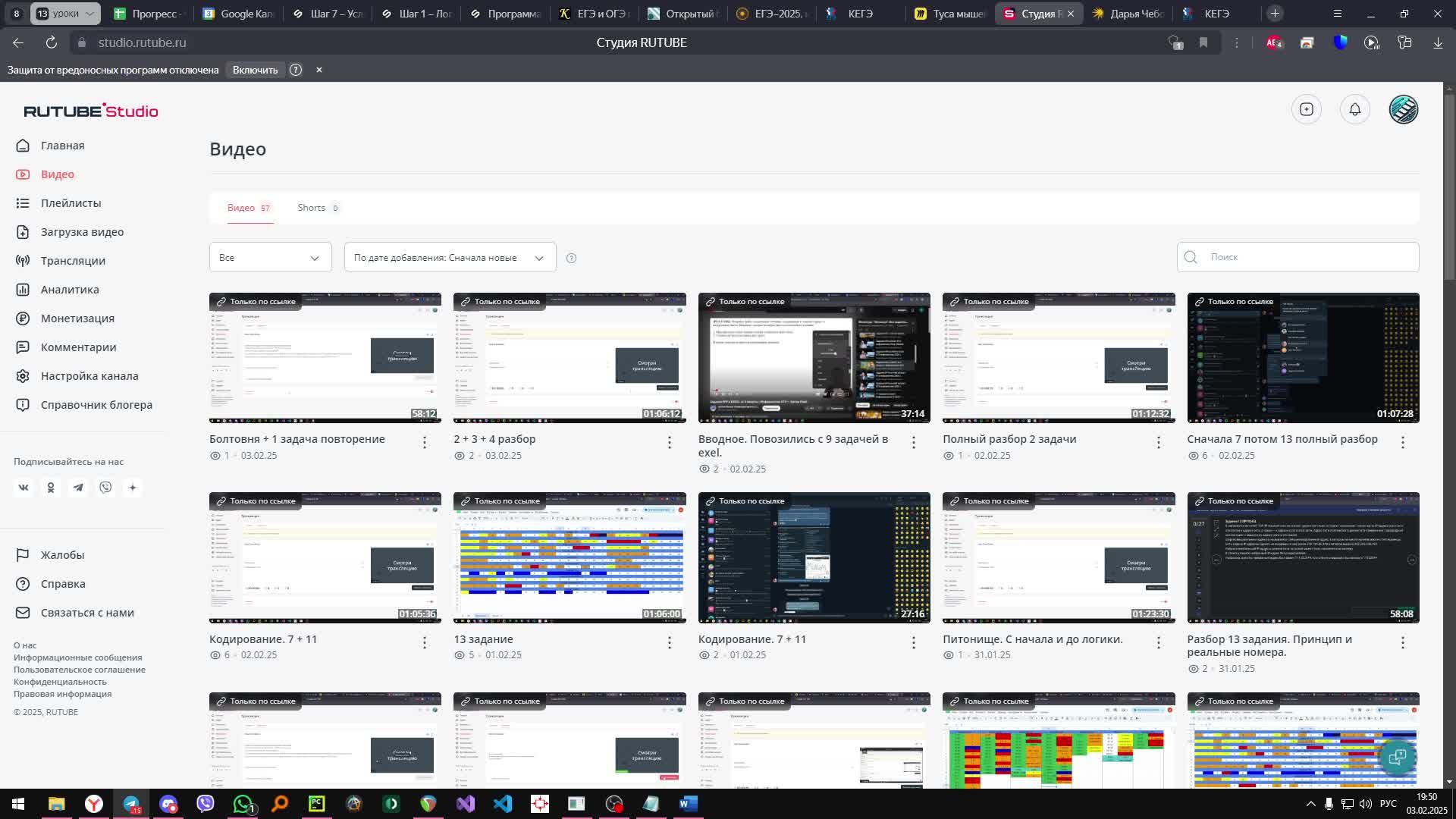Screen dimensions: 1456x819
Task: Open options for Питонище video
Action: tap(1159, 642)
